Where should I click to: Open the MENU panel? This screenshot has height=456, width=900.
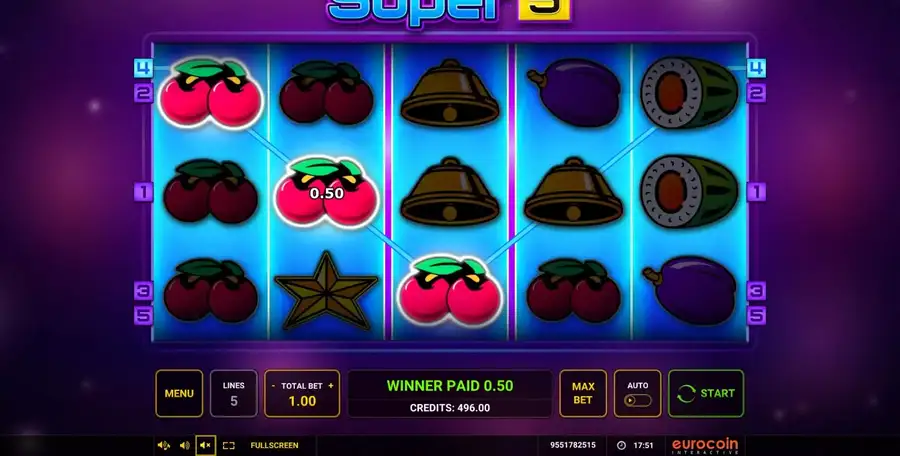179,393
